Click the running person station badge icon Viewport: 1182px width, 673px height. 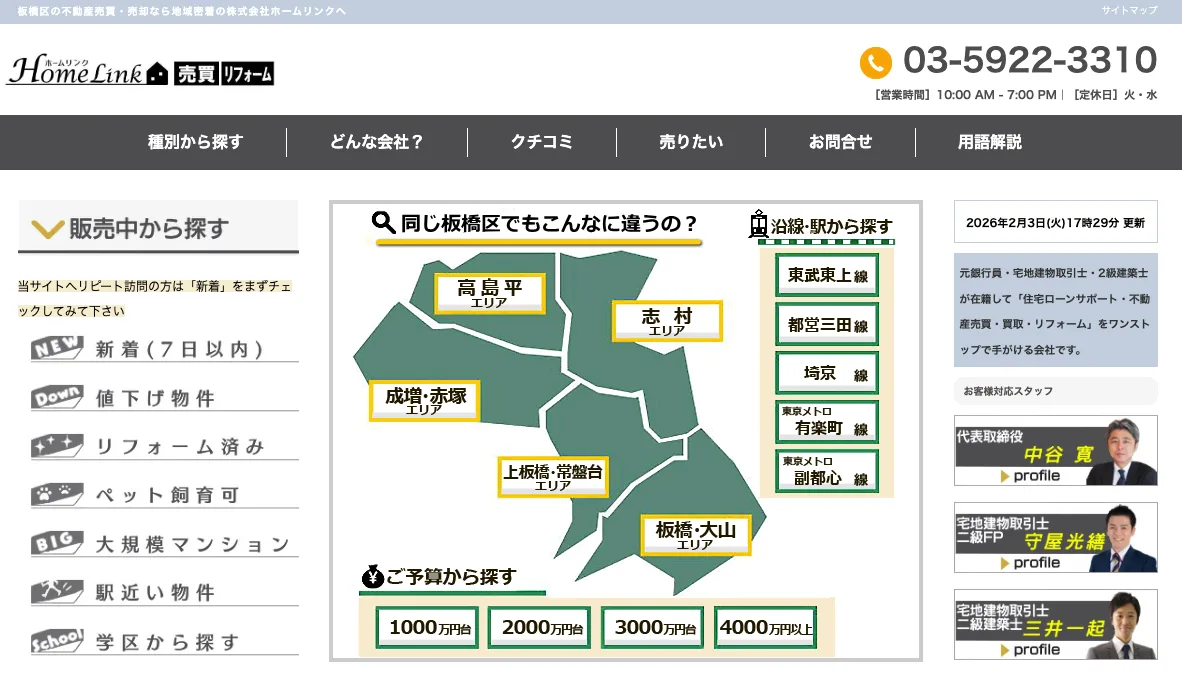(x=57, y=592)
